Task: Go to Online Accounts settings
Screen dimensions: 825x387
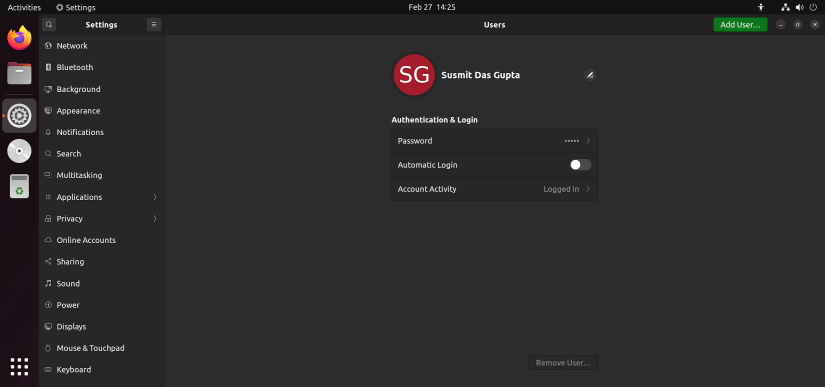Action: tap(102, 240)
